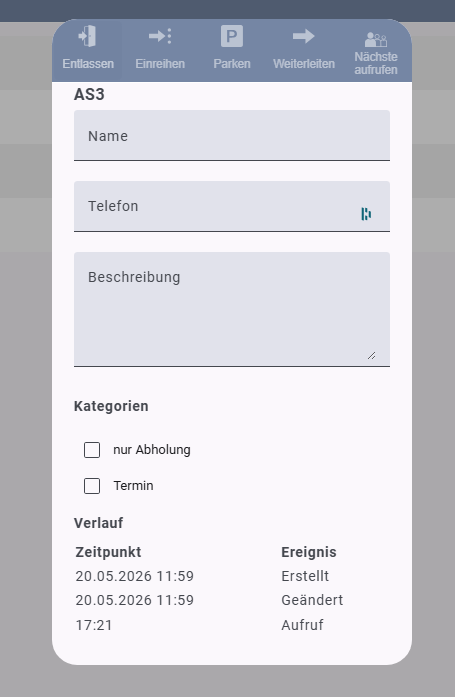
Task: Check the nur Abholung checkbox
Action: click(92, 450)
